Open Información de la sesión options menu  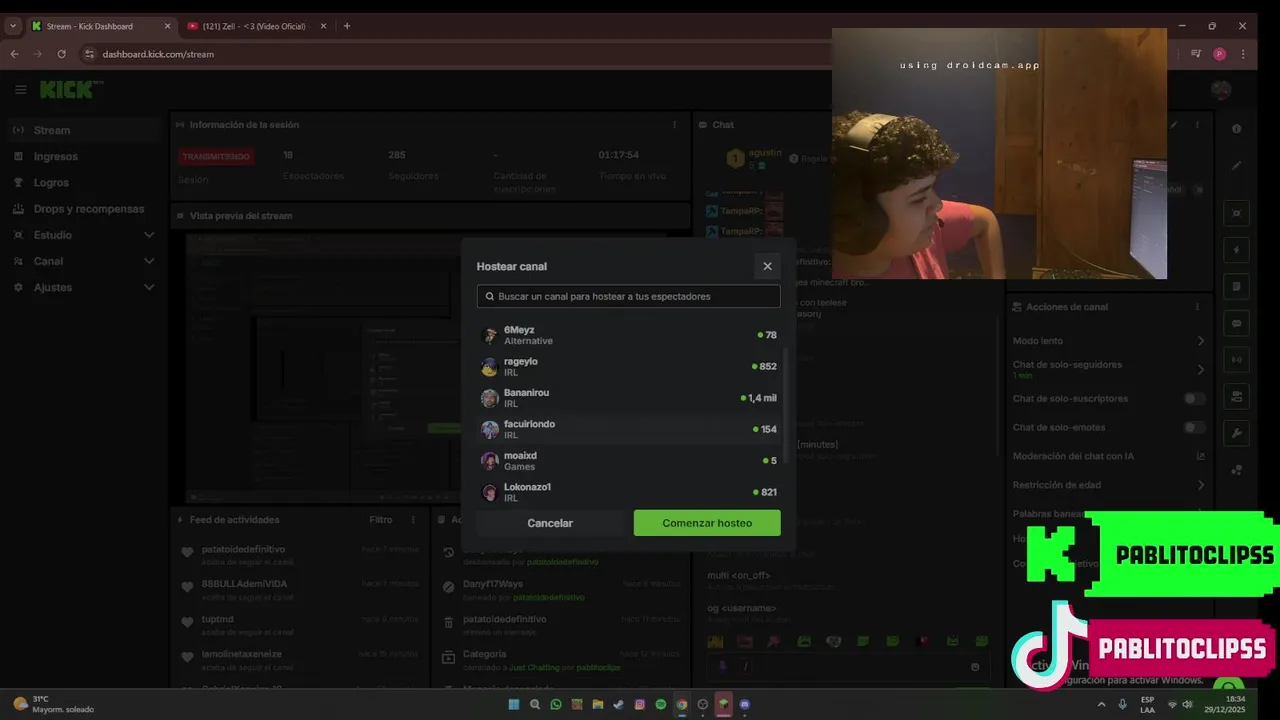coord(674,125)
